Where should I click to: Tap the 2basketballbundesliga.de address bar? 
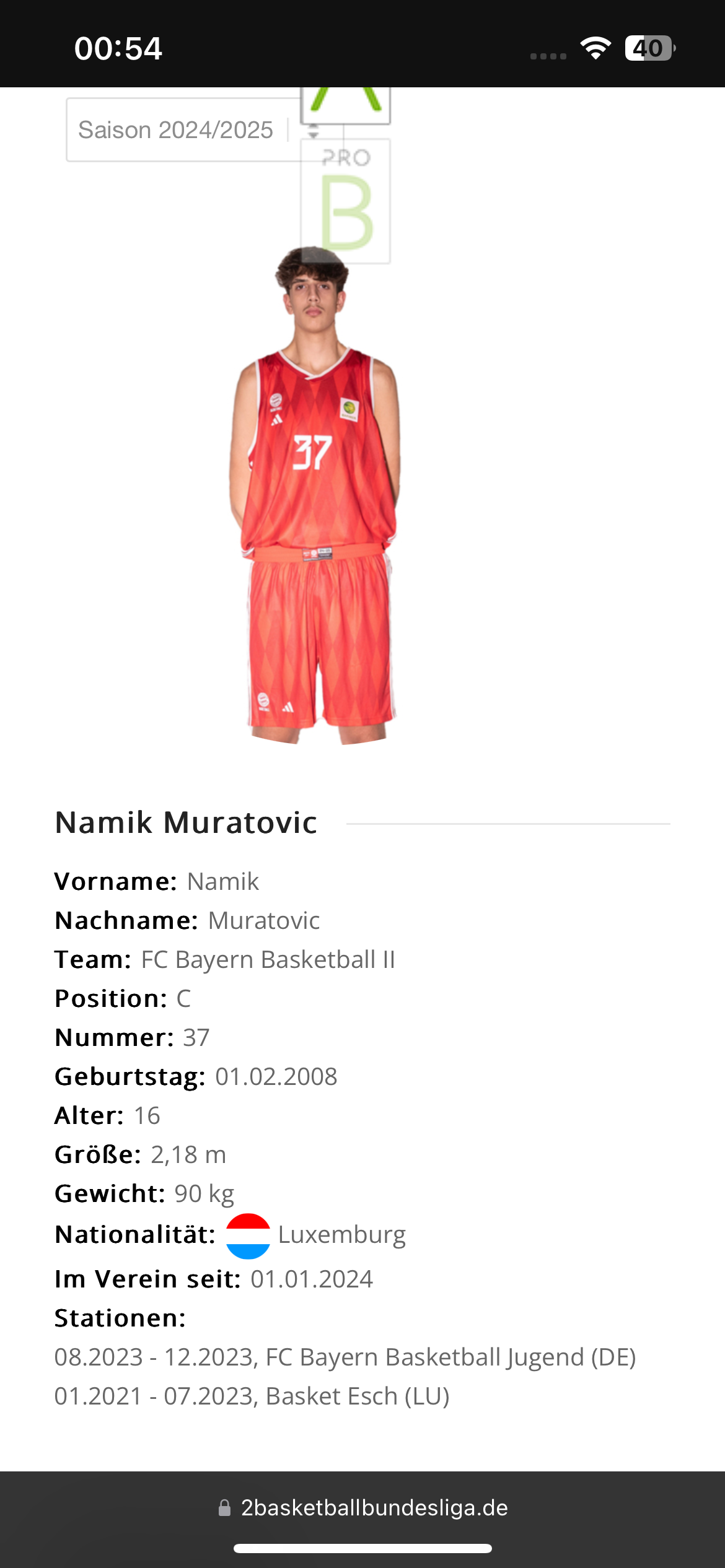click(362, 1507)
